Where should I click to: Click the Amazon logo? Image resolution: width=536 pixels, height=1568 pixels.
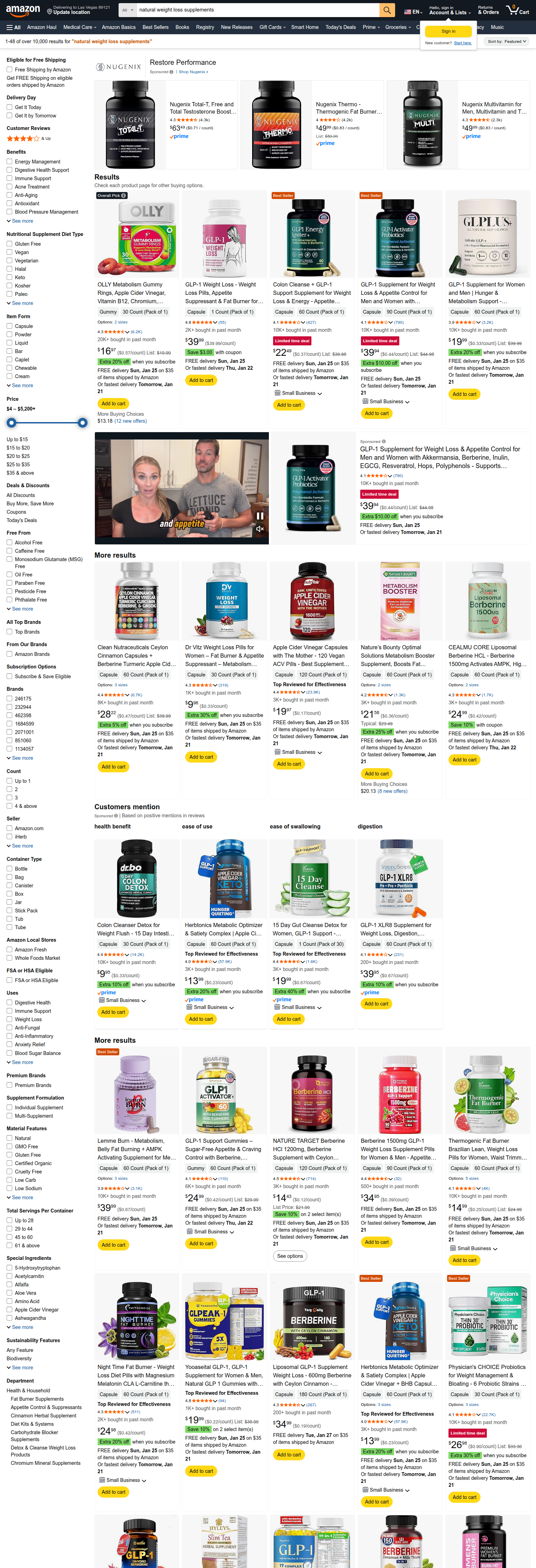(x=23, y=10)
